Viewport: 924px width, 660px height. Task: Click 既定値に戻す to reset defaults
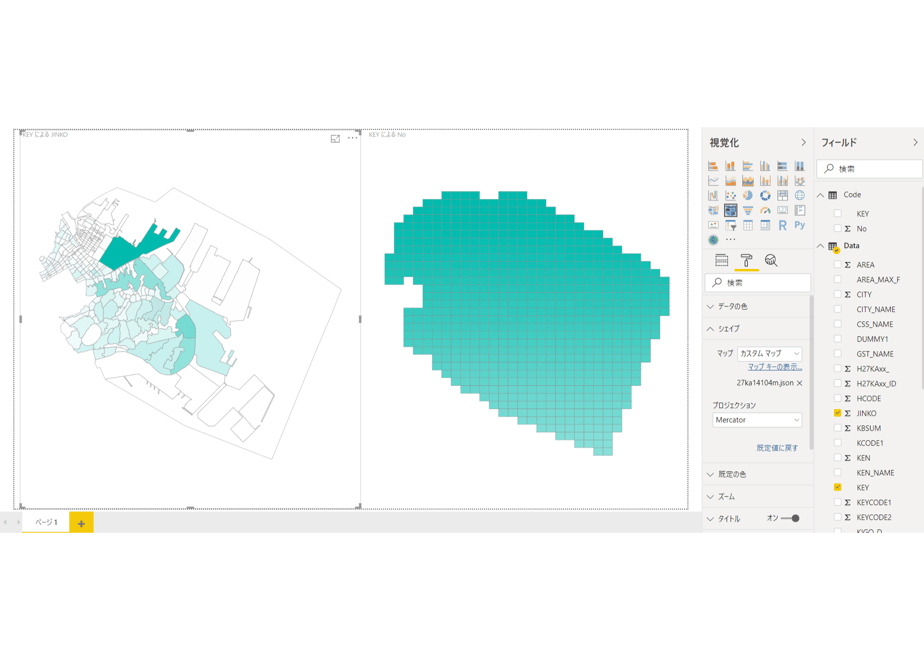click(777, 448)
